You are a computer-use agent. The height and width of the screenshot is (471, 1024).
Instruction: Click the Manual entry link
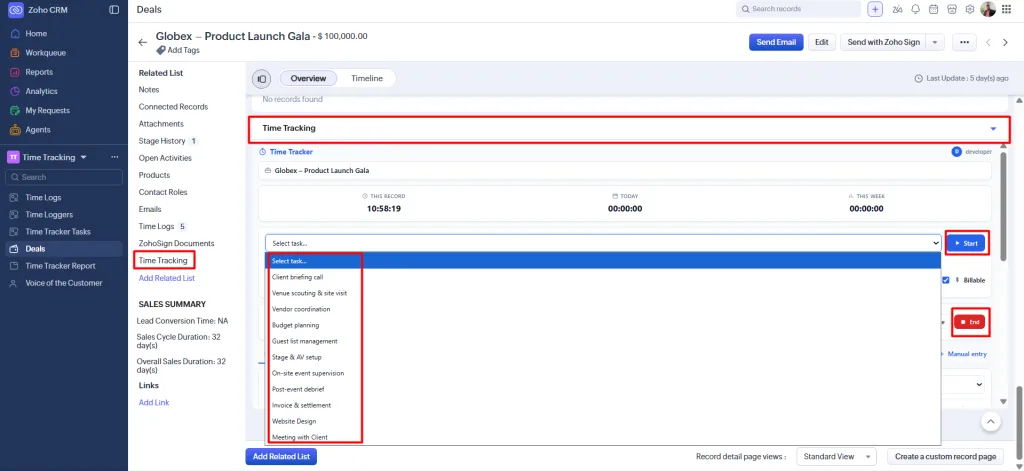pyautogui.click(x=965, y=354)
